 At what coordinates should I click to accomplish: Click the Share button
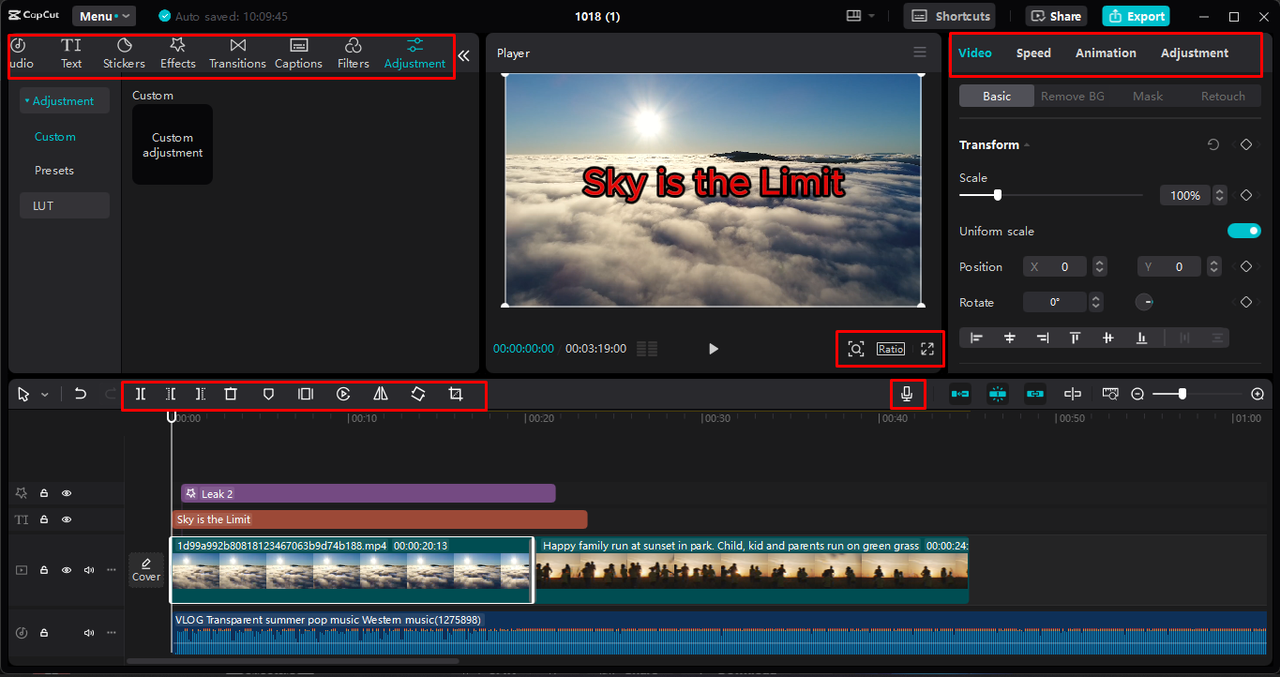pos(1056,16)
